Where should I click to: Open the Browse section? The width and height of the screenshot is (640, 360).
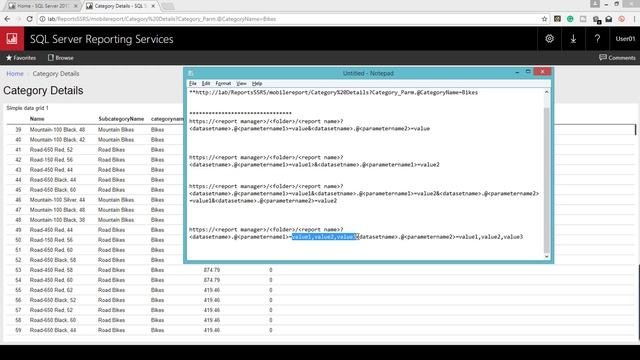coord(60,58)
